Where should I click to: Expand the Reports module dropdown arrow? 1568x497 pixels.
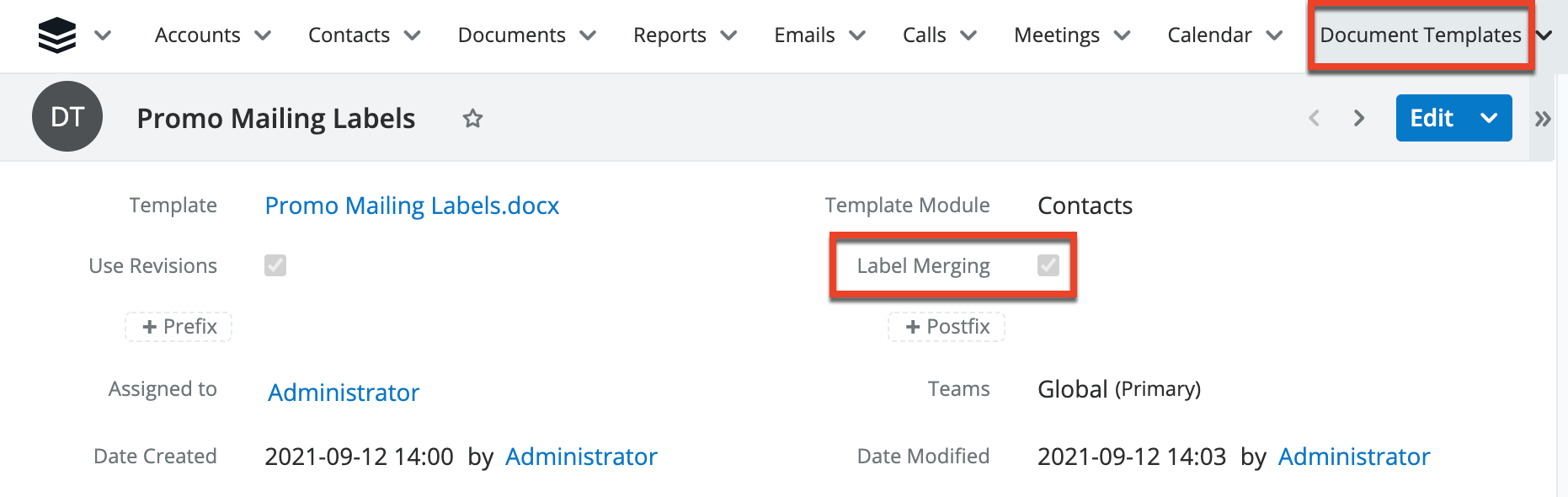pos(729,35)
